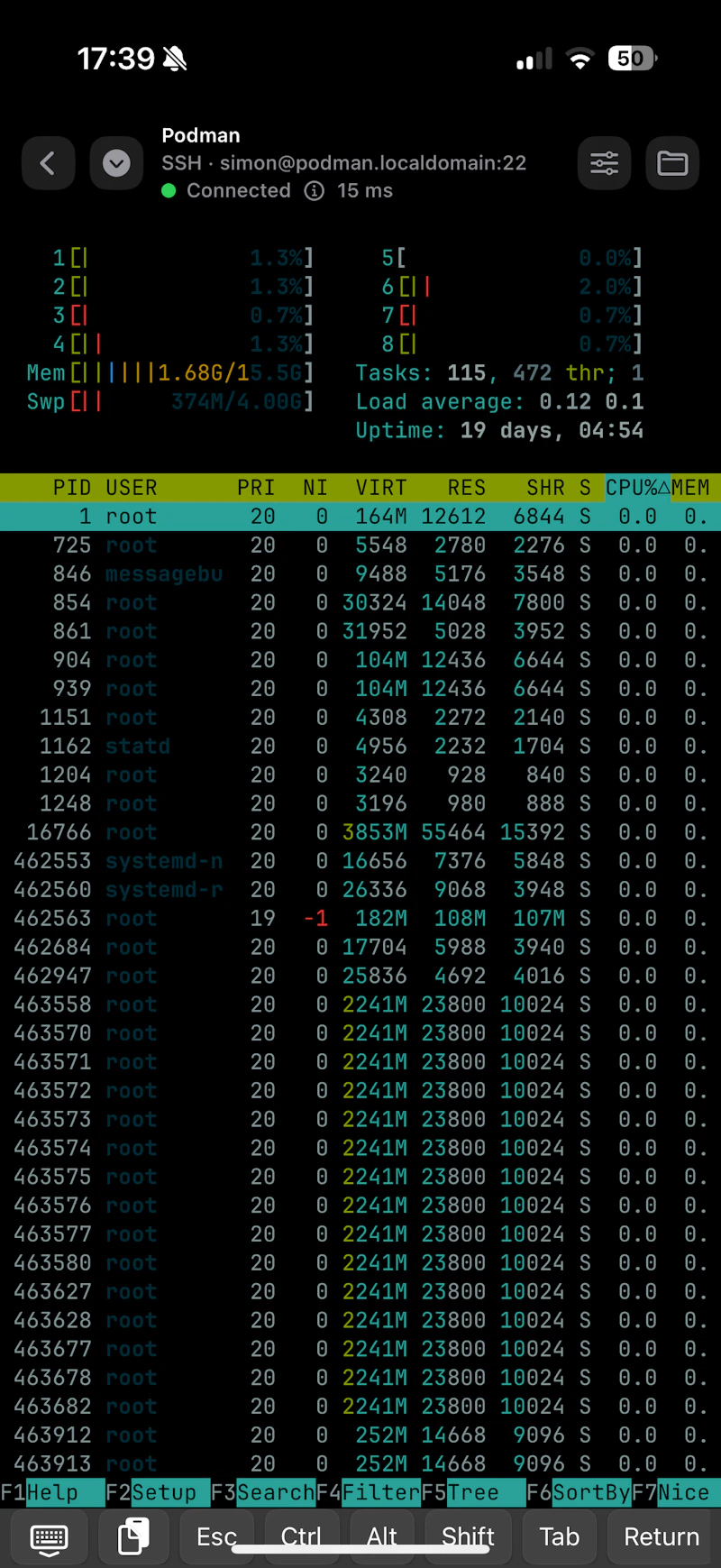Select systemd-n process row 462553
Screen dimensions: 721x1568
(360, 861)
